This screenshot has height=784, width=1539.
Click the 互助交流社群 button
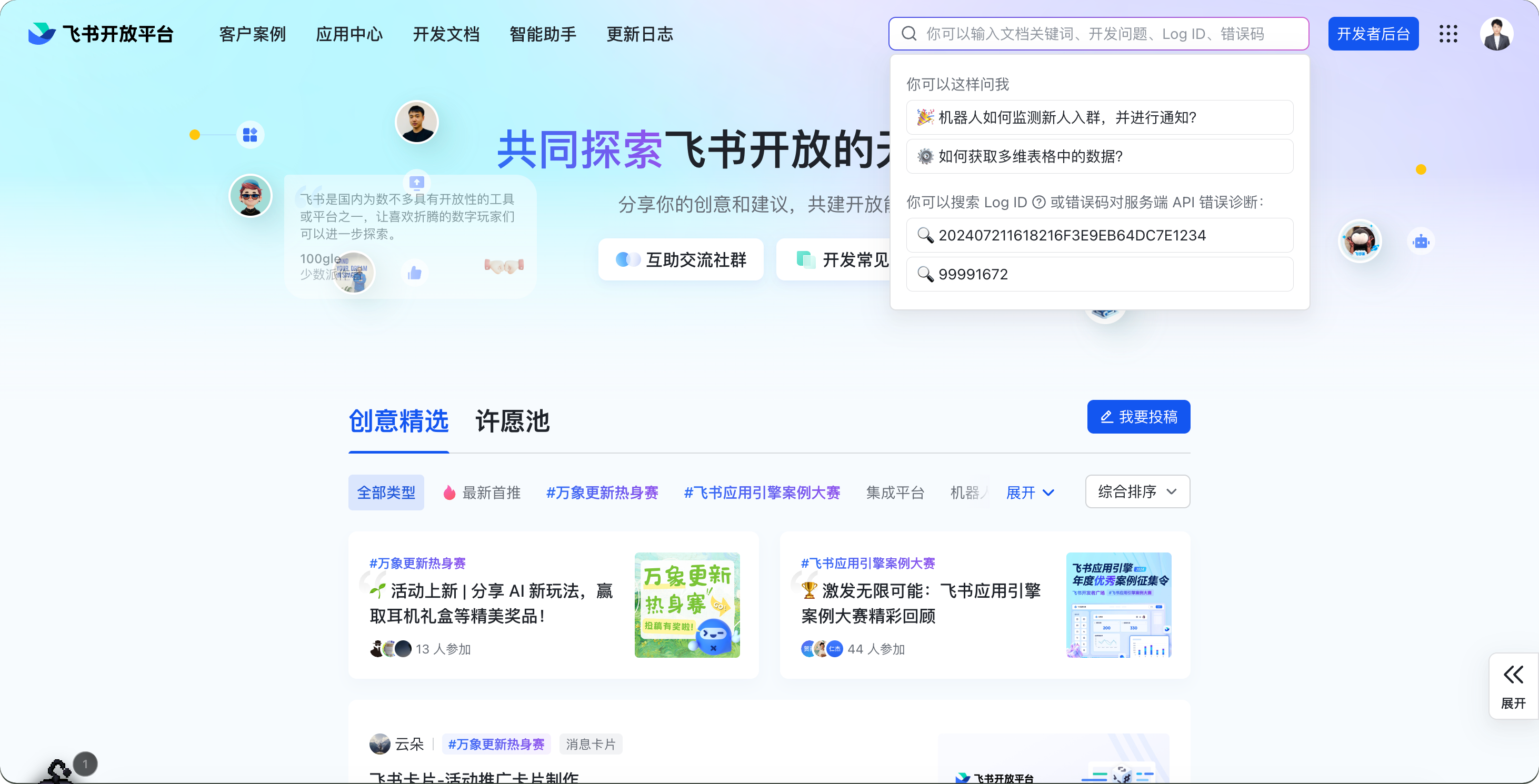(681, 259)
